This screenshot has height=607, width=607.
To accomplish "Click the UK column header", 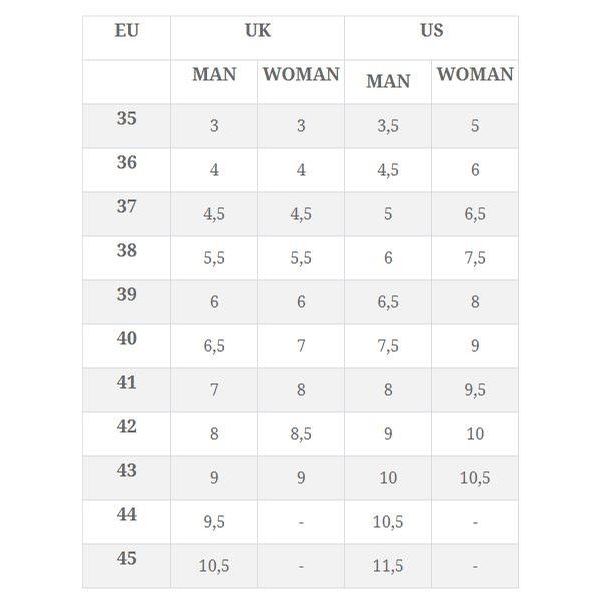I will (257, 30).
